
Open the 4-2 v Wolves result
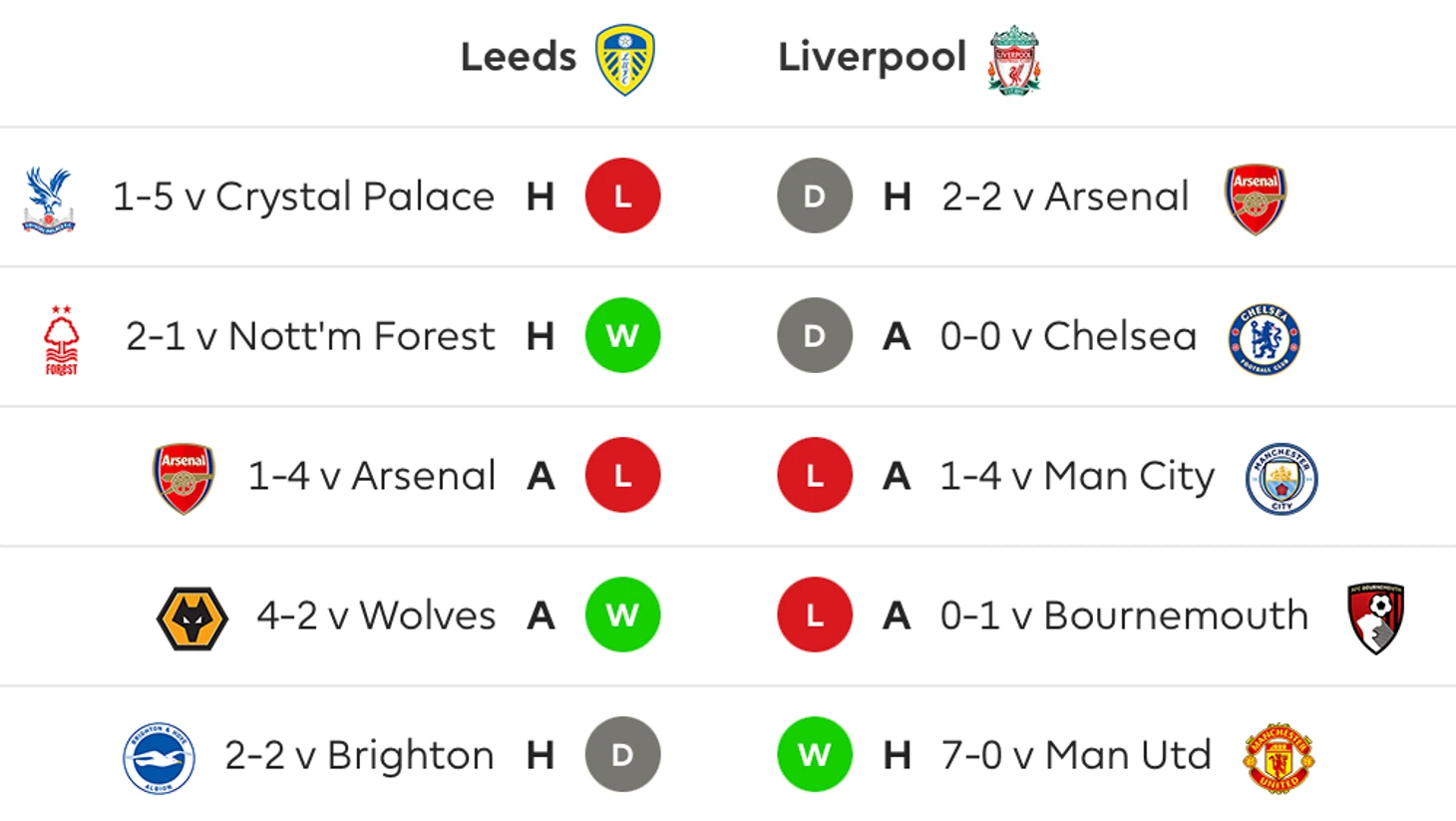click(x=376, y=616)
